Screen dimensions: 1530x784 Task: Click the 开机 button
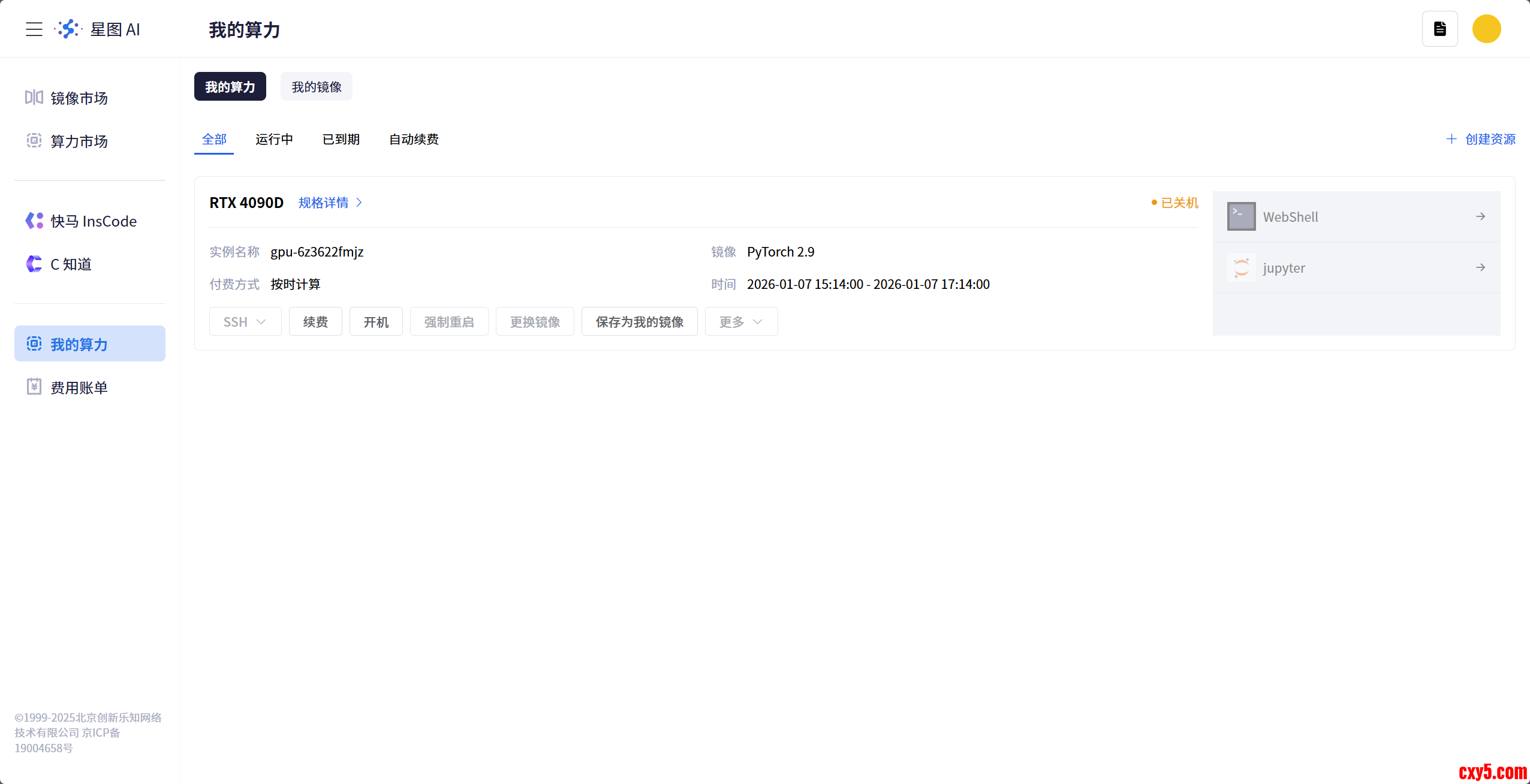[376, 322]
